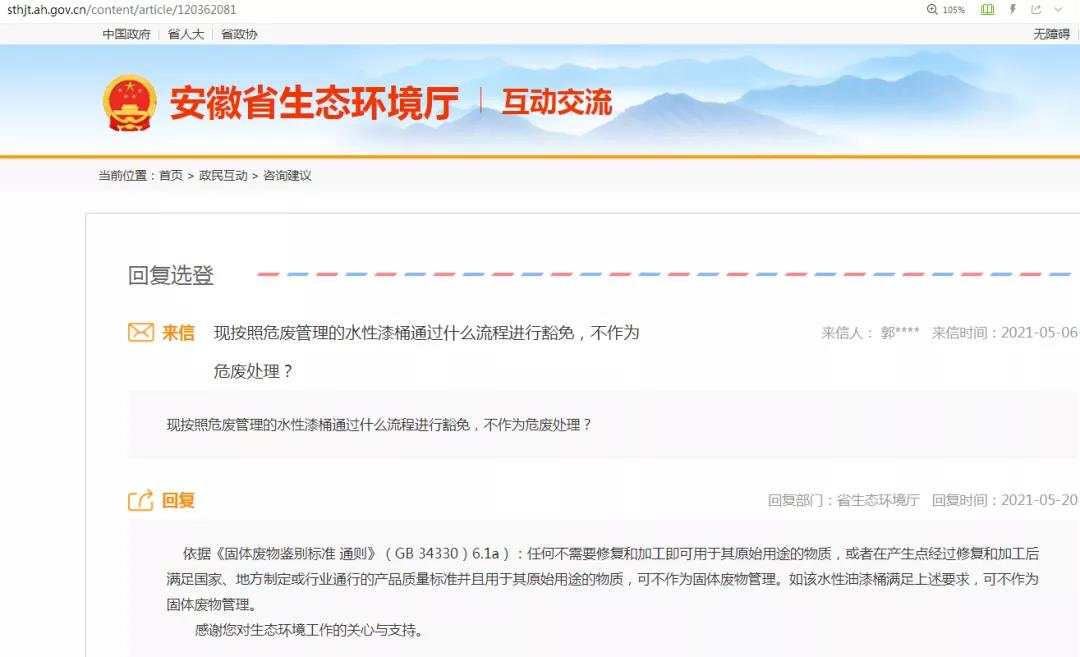Viewport: 1080px width, 657px height.
Task: Open the 无障碍 accessibility link
Action: click(1051, 34)
